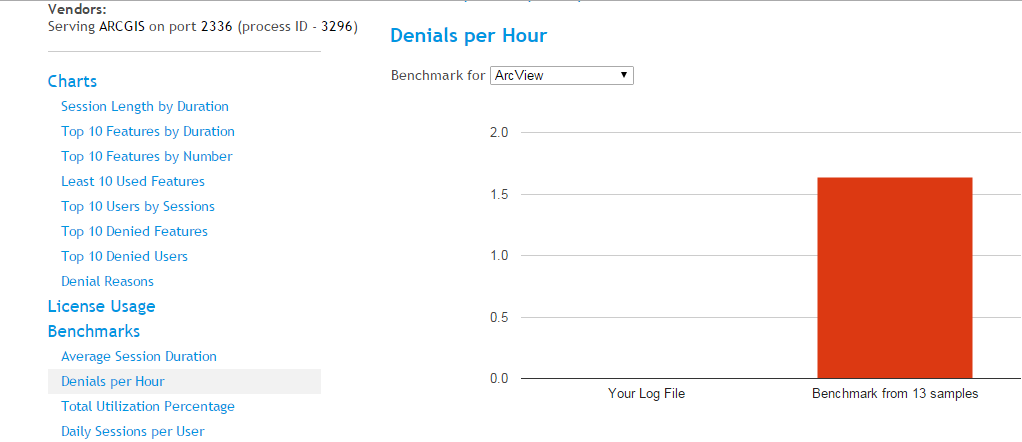The height and width of the screenshot is (442, 1022).
Task: Open Top 10 Features by Number
Action: [147, 156]
